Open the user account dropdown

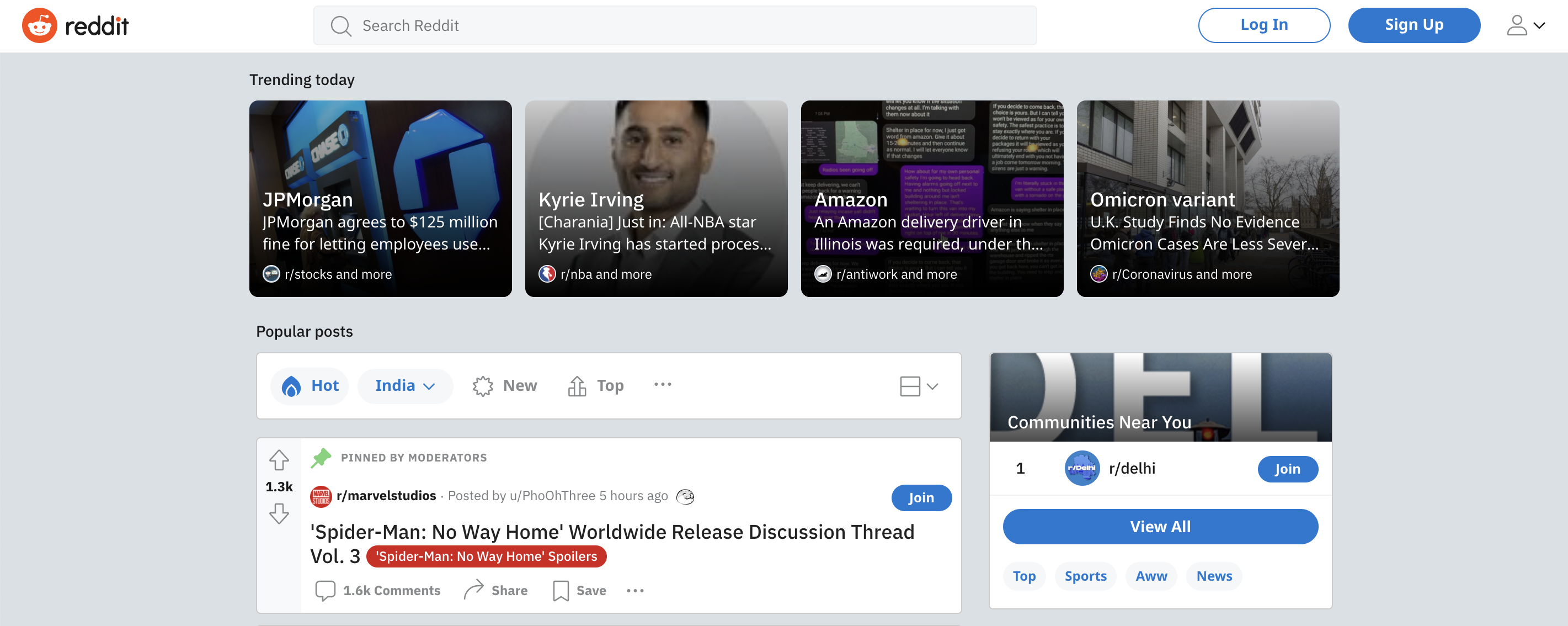point(1526,25)
